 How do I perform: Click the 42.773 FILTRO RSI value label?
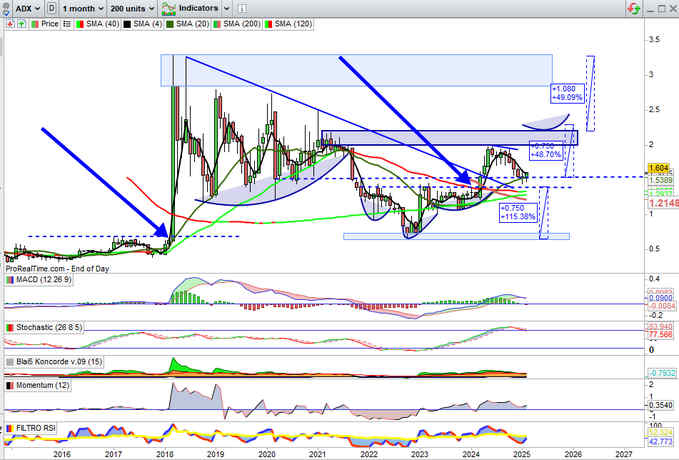click(660, 441)
